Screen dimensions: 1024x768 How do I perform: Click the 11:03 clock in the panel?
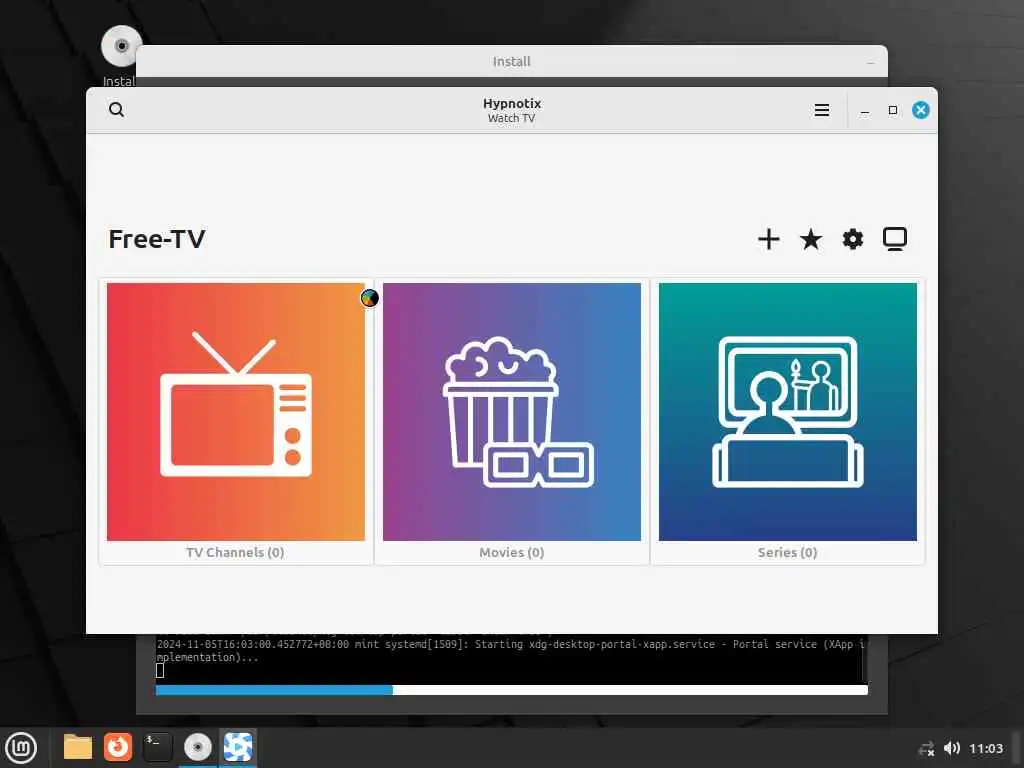click(985, 748)
